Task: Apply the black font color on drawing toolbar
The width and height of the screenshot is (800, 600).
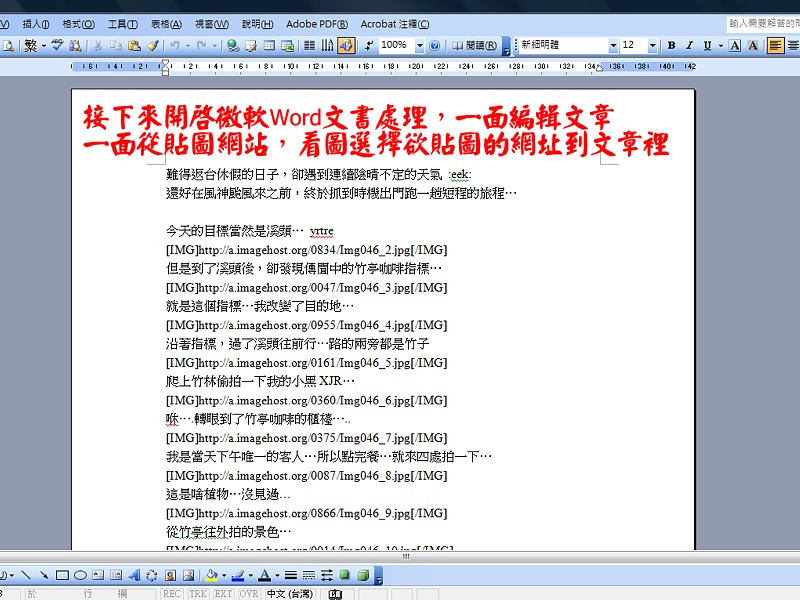Action: (264, 576)
